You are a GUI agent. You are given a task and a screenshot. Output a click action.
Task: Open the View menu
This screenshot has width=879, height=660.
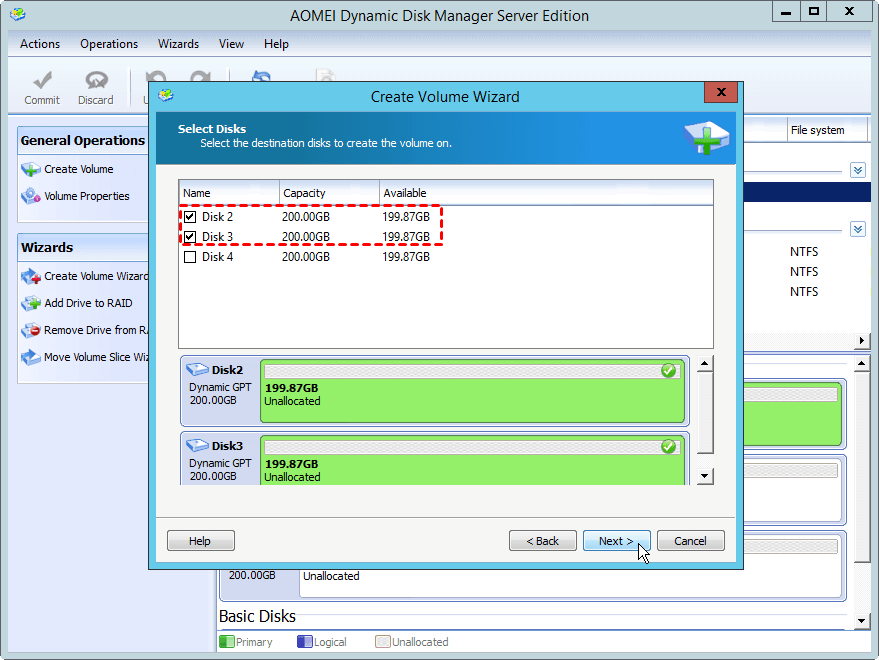[232, 44]
